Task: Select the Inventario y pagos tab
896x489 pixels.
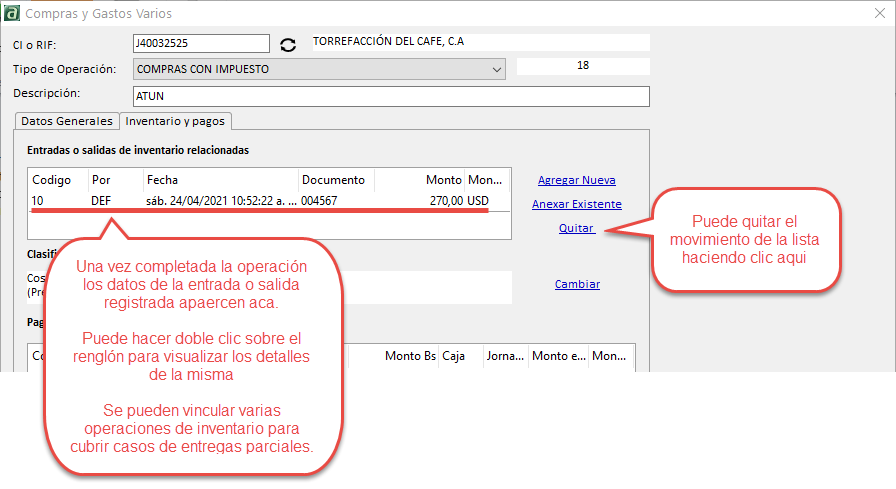Action: [175, 121]
